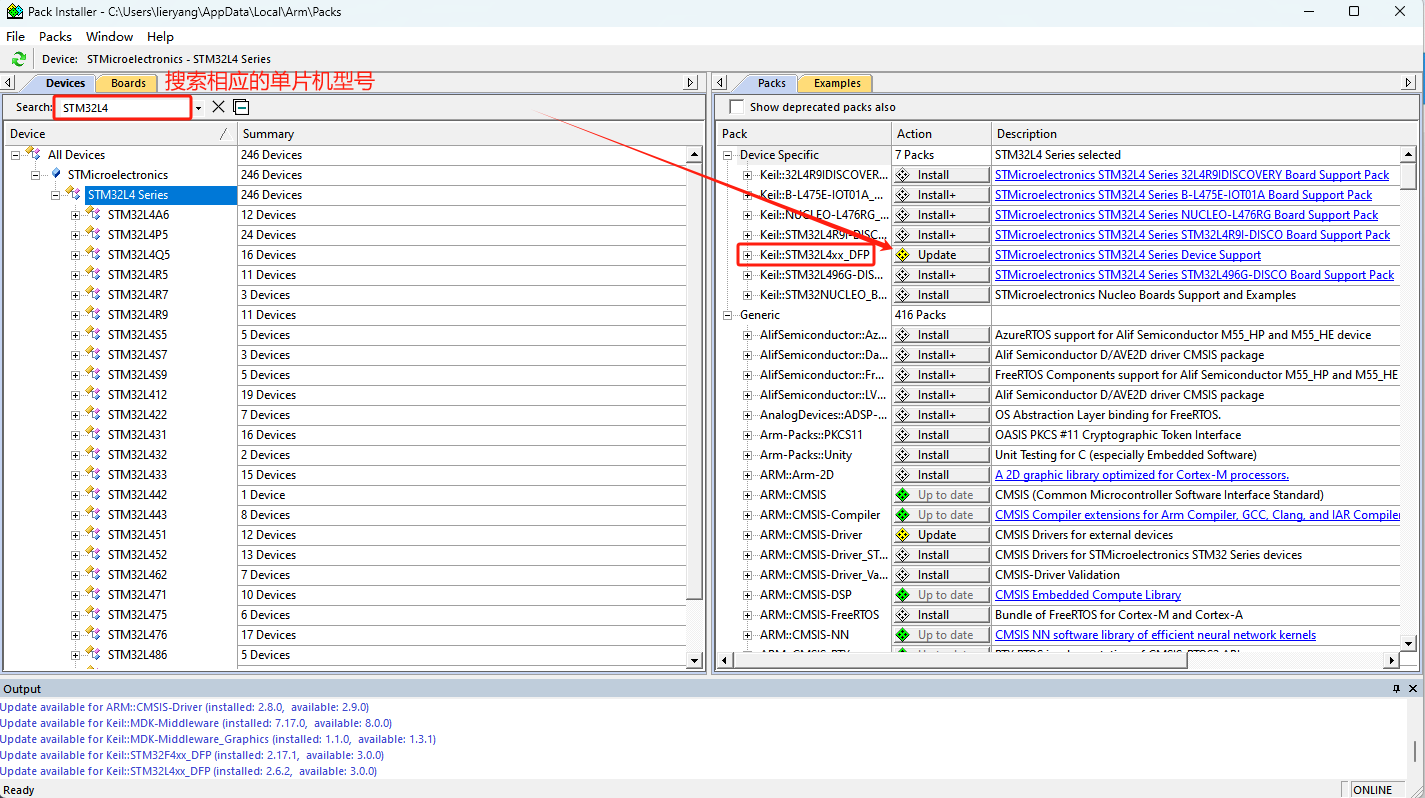Collapse the Device Specific packs group
The width and height of the screenshot is (1425, 798).
point(727,155)
